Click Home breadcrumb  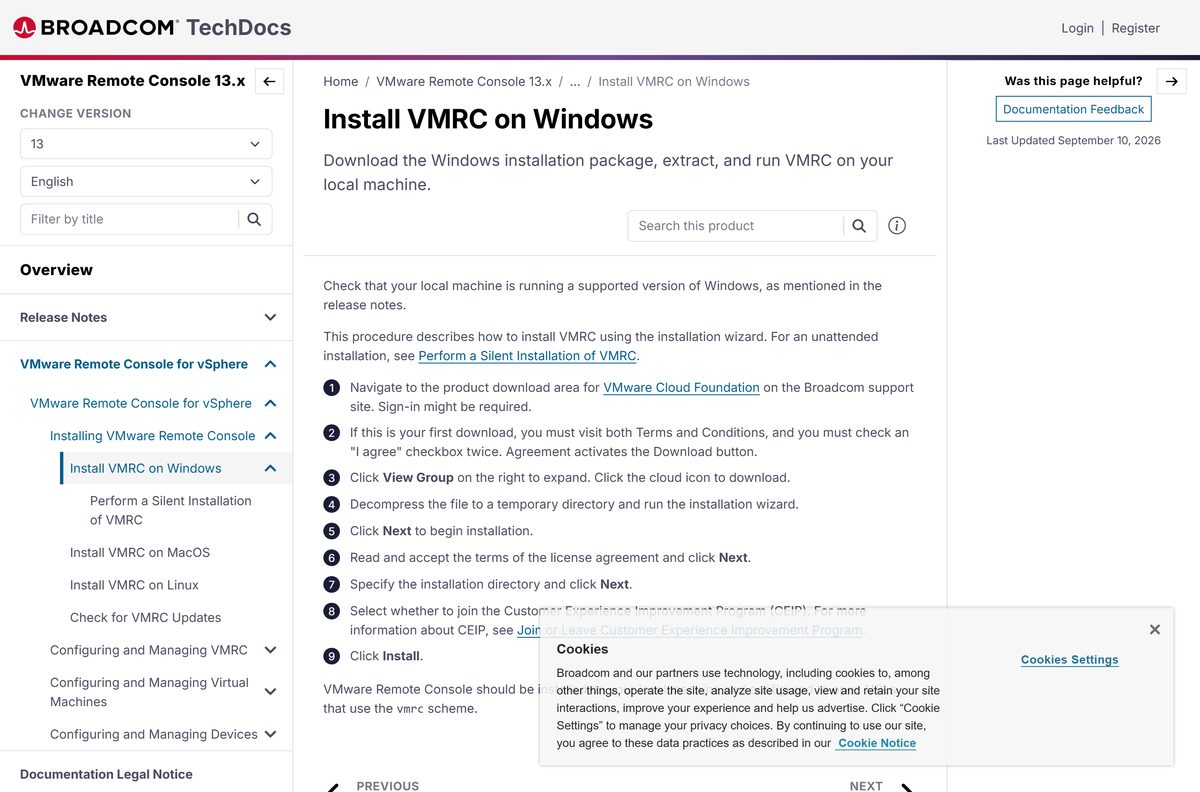[x=341, y=82]
